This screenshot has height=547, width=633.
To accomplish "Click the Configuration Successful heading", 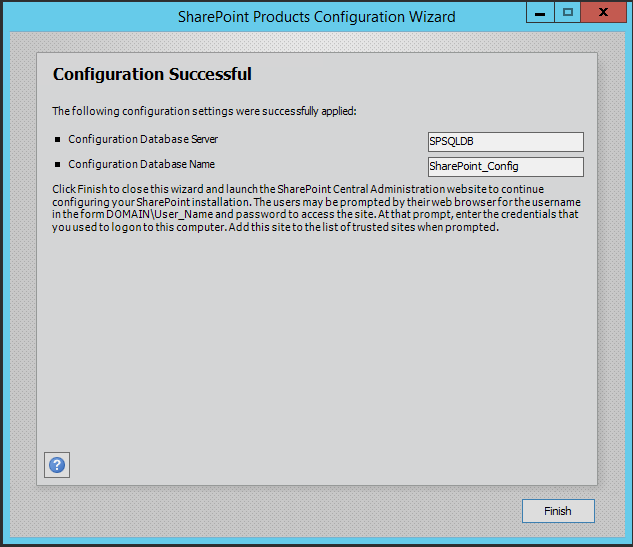I will (152, 74).
